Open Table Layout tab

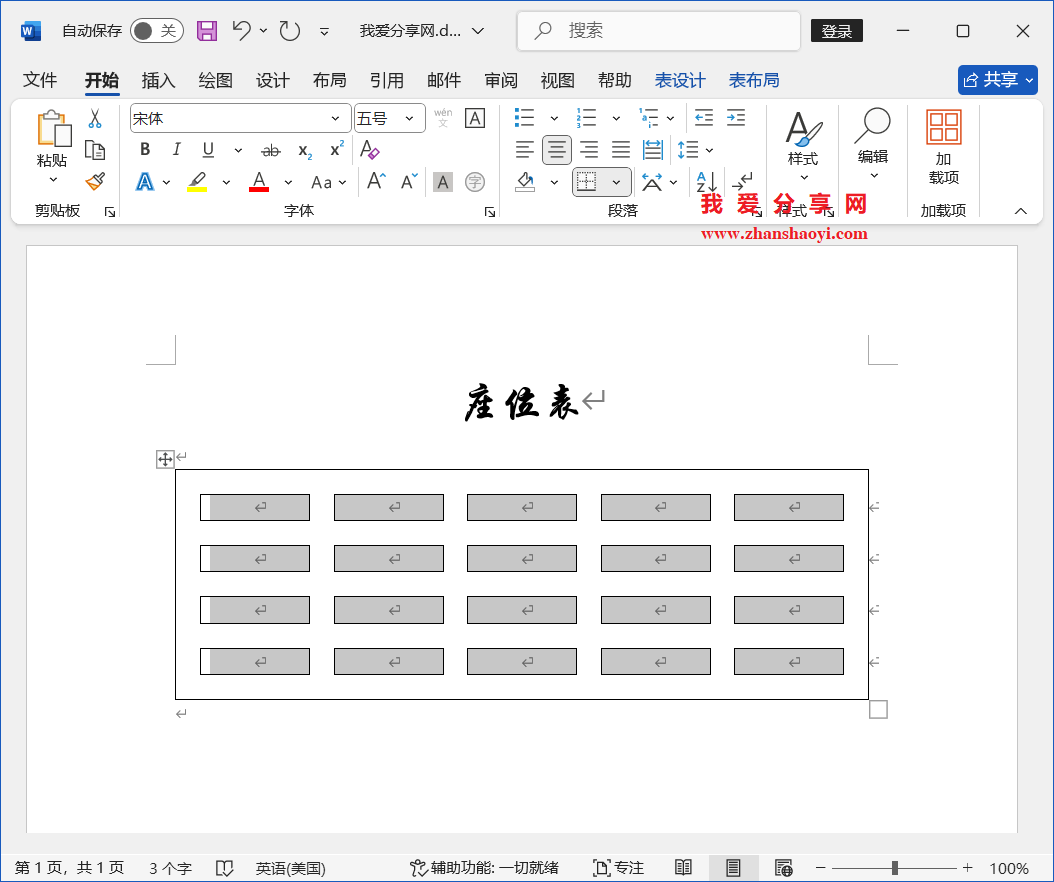tap(754, 81)
